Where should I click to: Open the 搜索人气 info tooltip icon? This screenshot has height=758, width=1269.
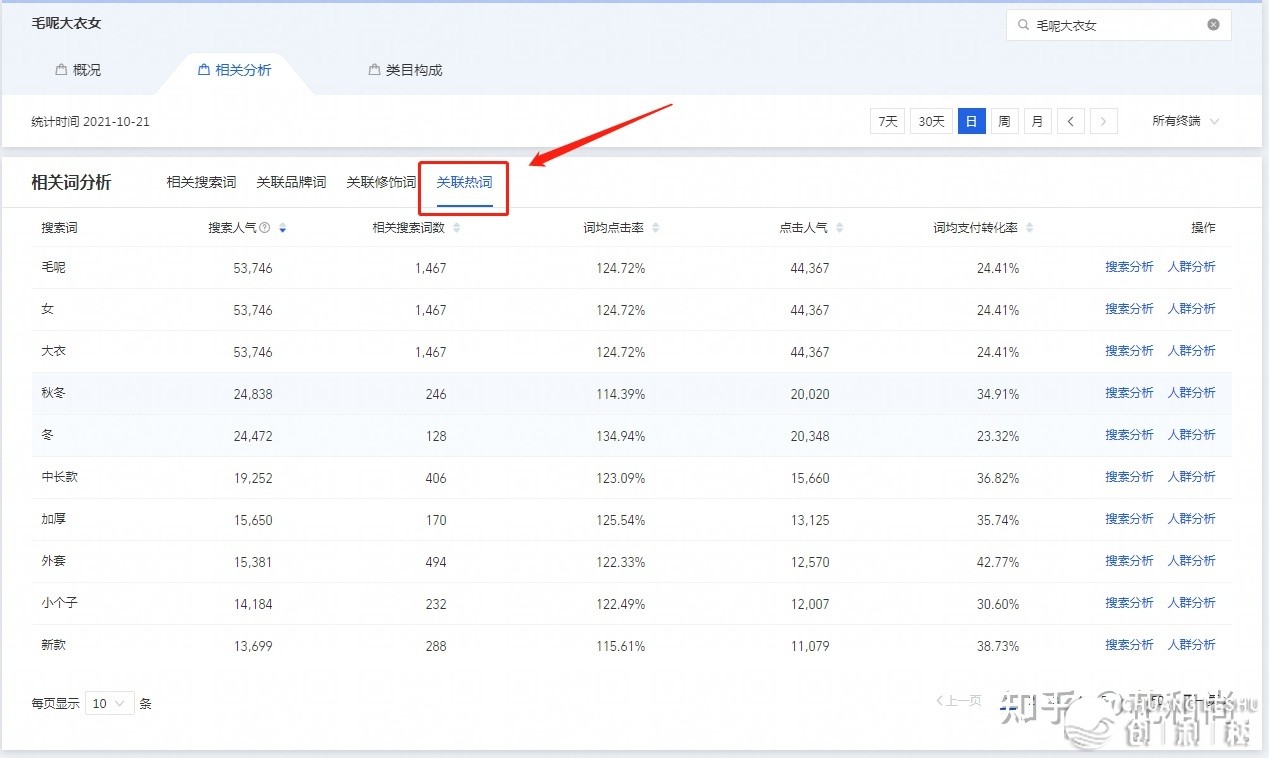click(x=265, y=227)
